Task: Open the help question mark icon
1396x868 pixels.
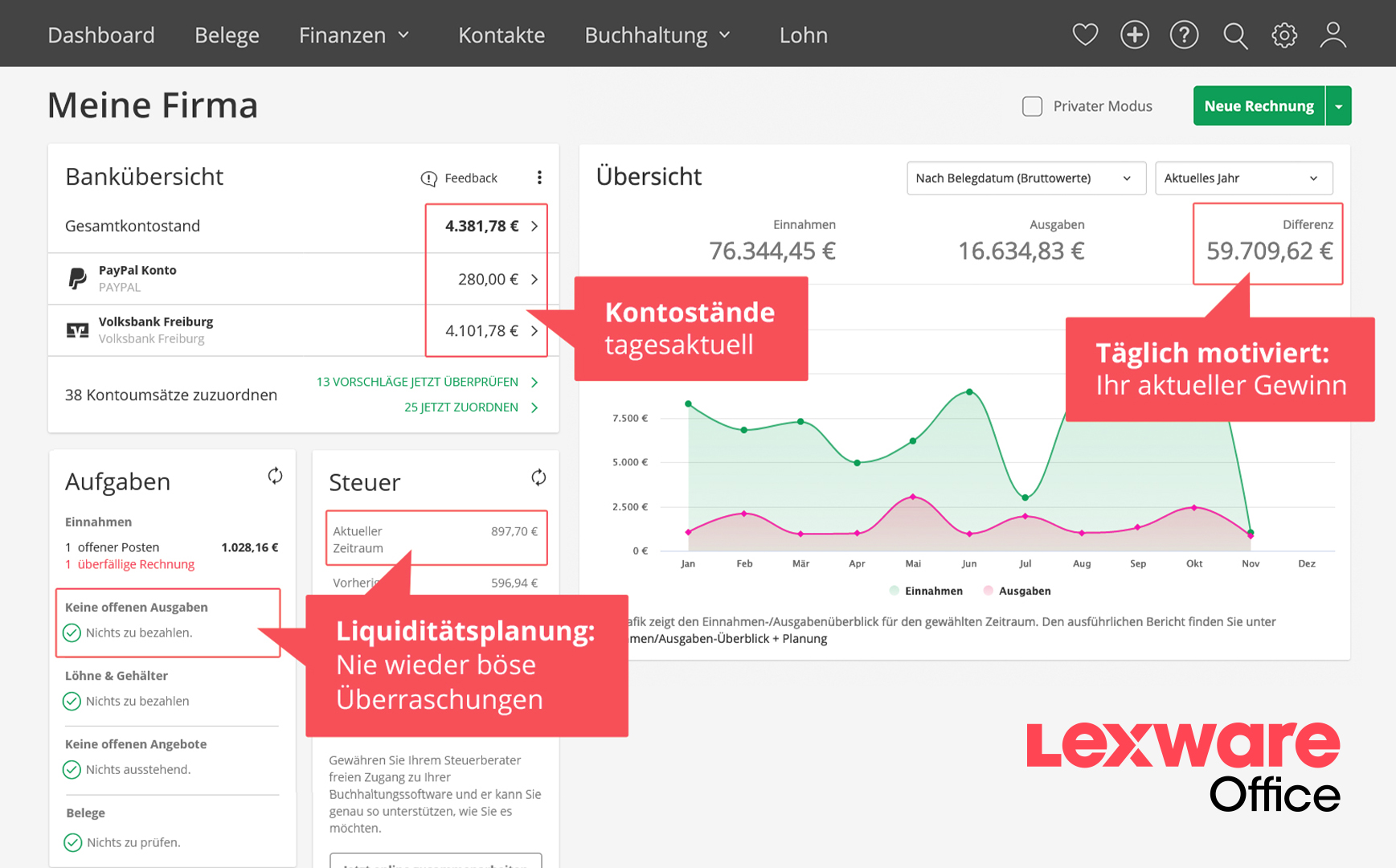Action: 1184,35
